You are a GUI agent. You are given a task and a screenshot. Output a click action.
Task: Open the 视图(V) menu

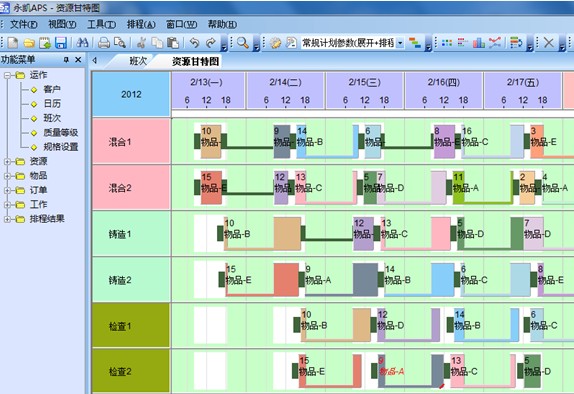coord(62,25)
